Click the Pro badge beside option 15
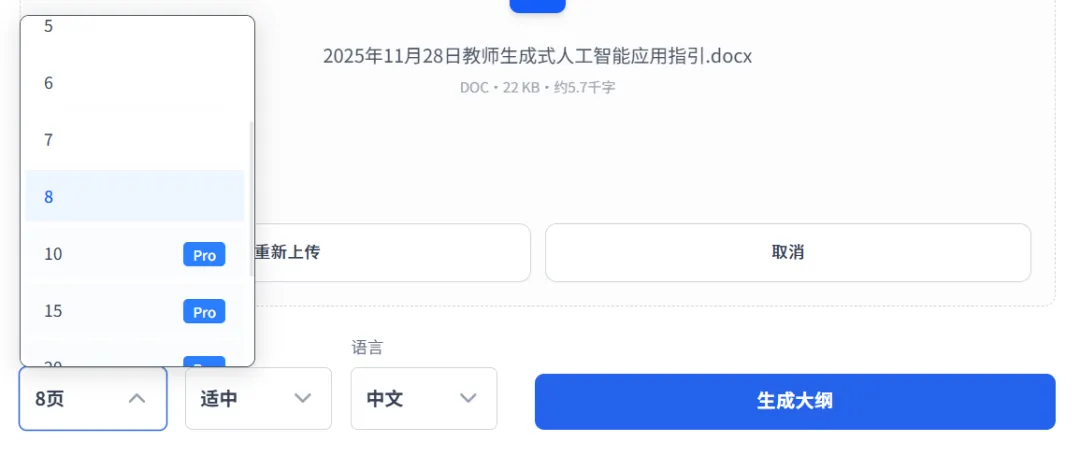 (x=204, y=311)
